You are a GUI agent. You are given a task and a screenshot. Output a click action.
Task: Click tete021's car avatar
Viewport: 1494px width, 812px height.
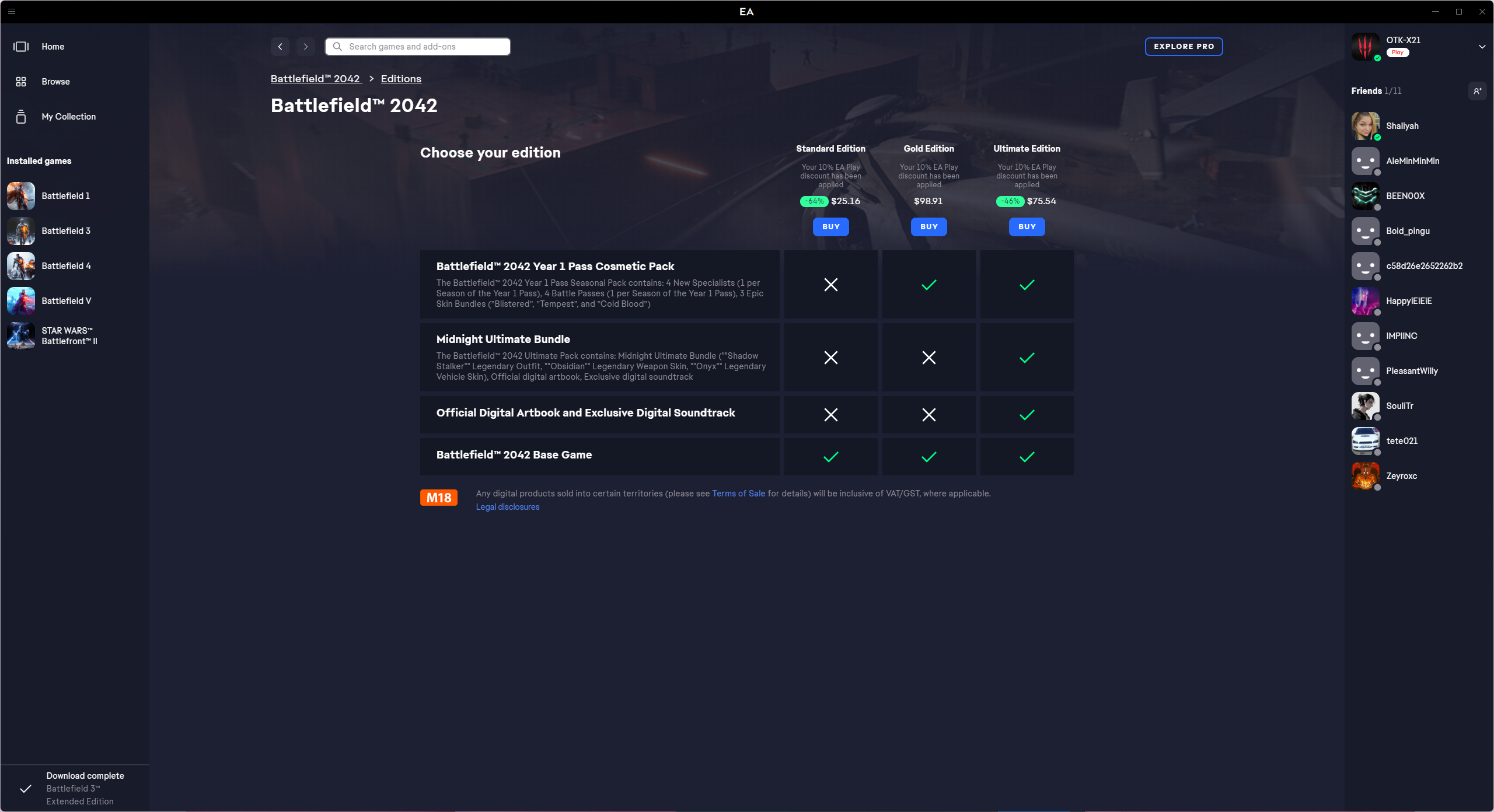click(x=1366, y=441)
